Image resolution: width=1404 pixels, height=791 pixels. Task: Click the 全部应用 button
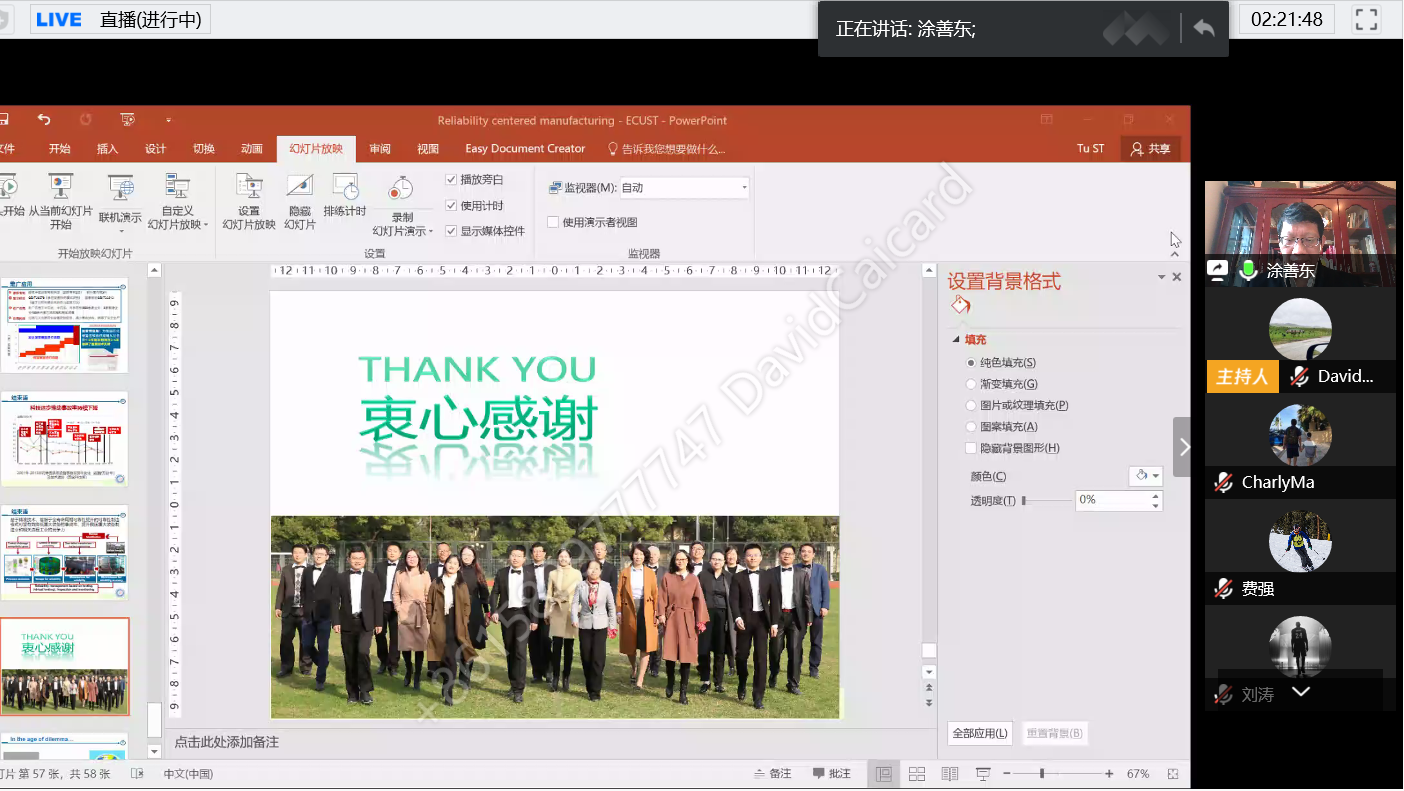979,733
